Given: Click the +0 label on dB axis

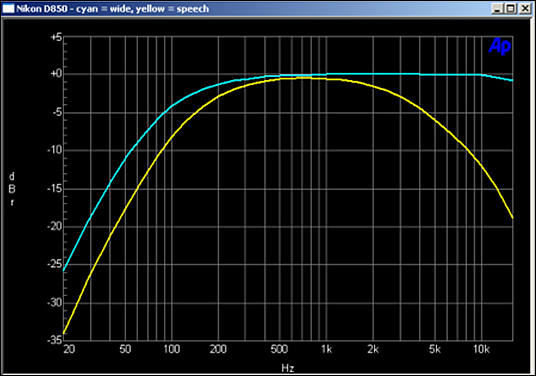Looking at the screenshot, I should pyautogui.click(x=56, y=73).
